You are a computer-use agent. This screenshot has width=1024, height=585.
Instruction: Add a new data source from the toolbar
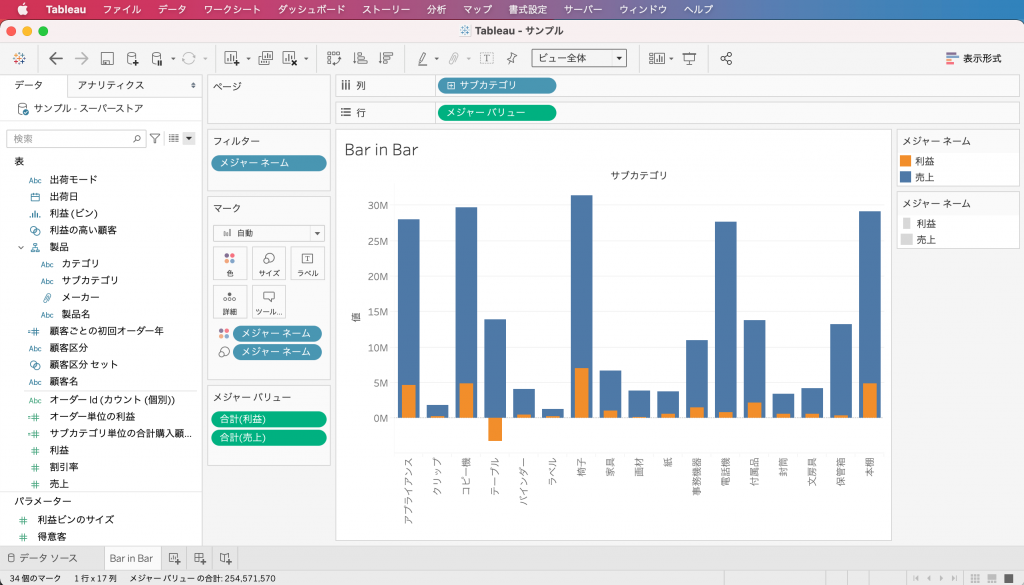pyautogui.click(x=132, y=59)
